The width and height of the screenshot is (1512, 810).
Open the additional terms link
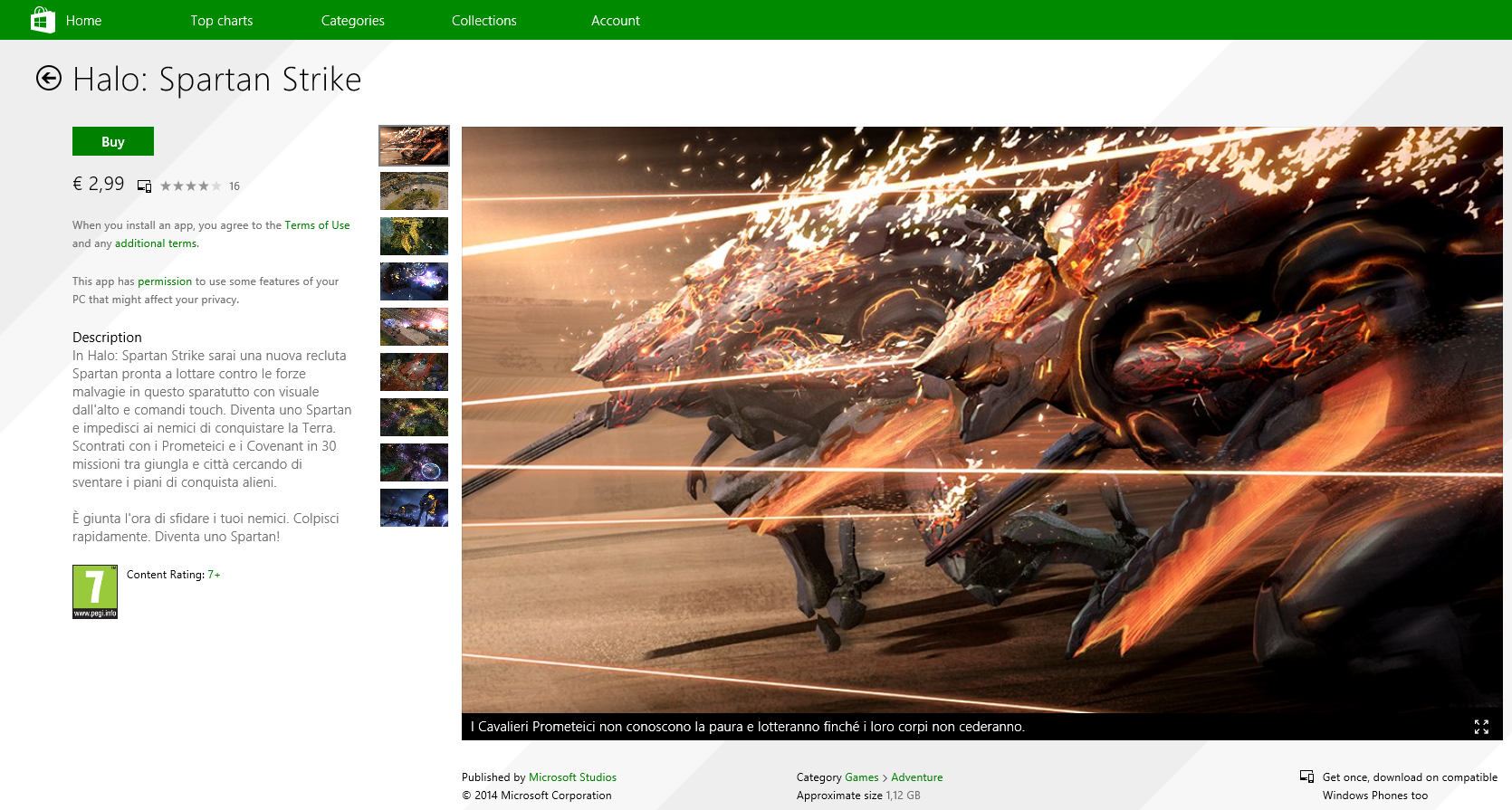pos(157,243)
